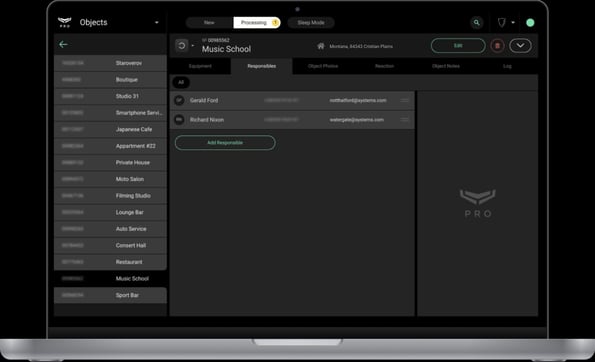Open search with the magnifier icon
This screenshot has width=595, height=362.
coord(476,23)
